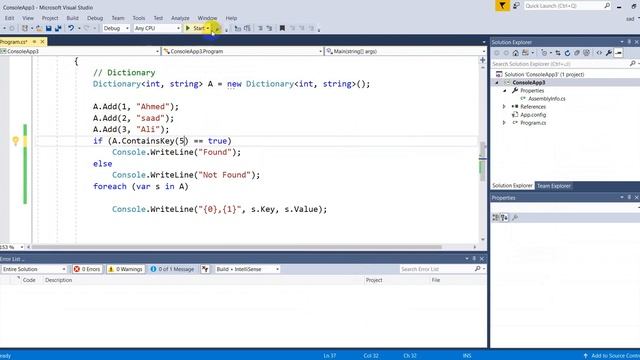Image resolution: width=640 pixels, height=360 pixels.
Task: Open the Tools menu
Action: [139, 18]
